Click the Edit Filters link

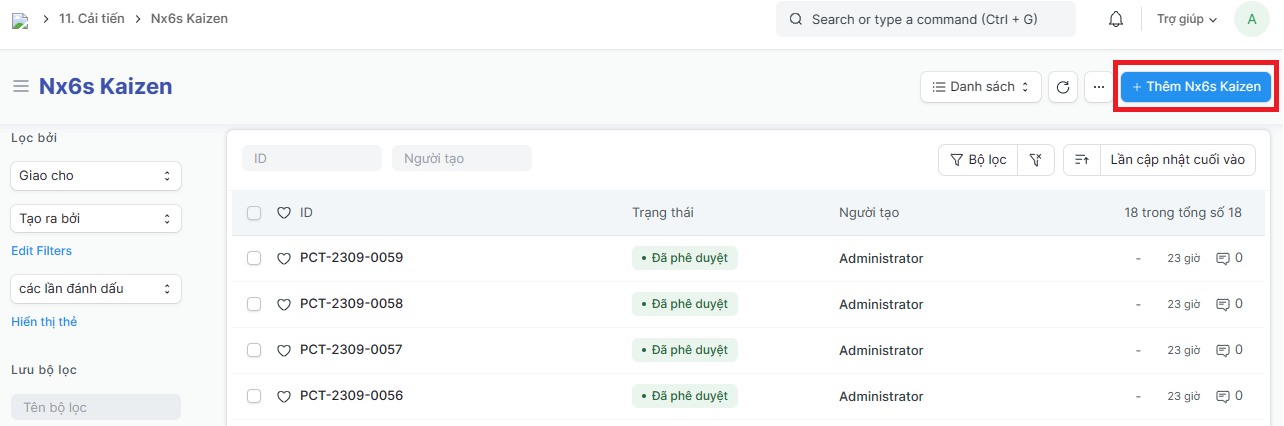tap(41, 251)
